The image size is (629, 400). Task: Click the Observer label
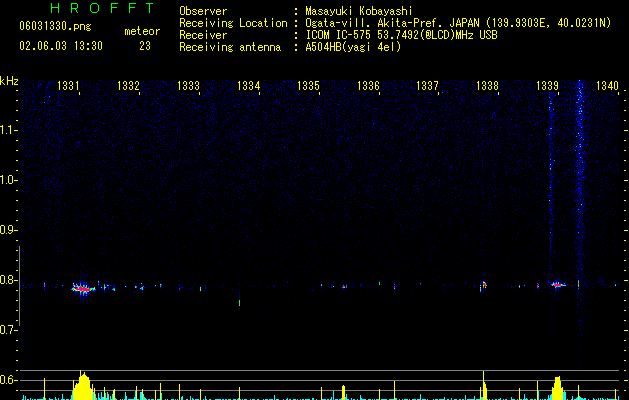point(203,11)
